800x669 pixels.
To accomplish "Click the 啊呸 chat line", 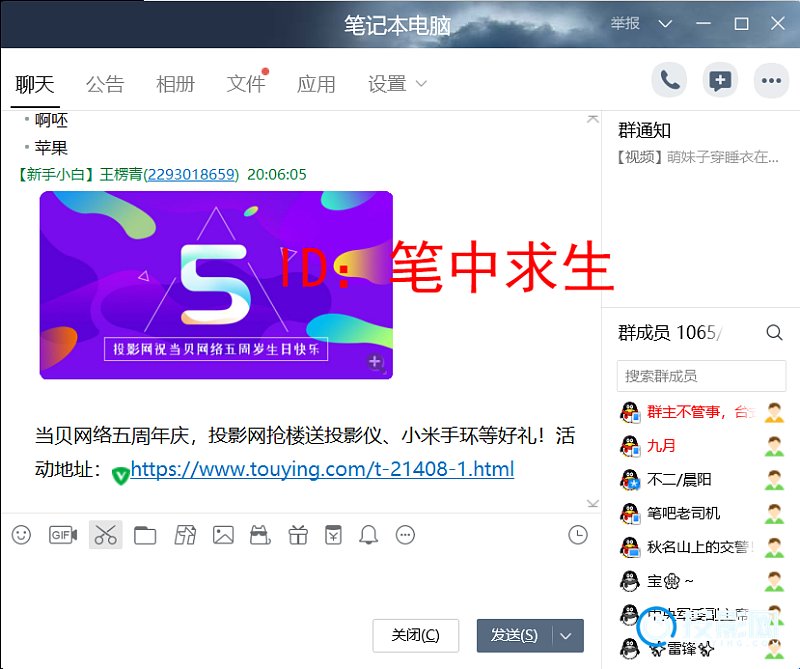I will pyautogui.click(x=51, y=120).
